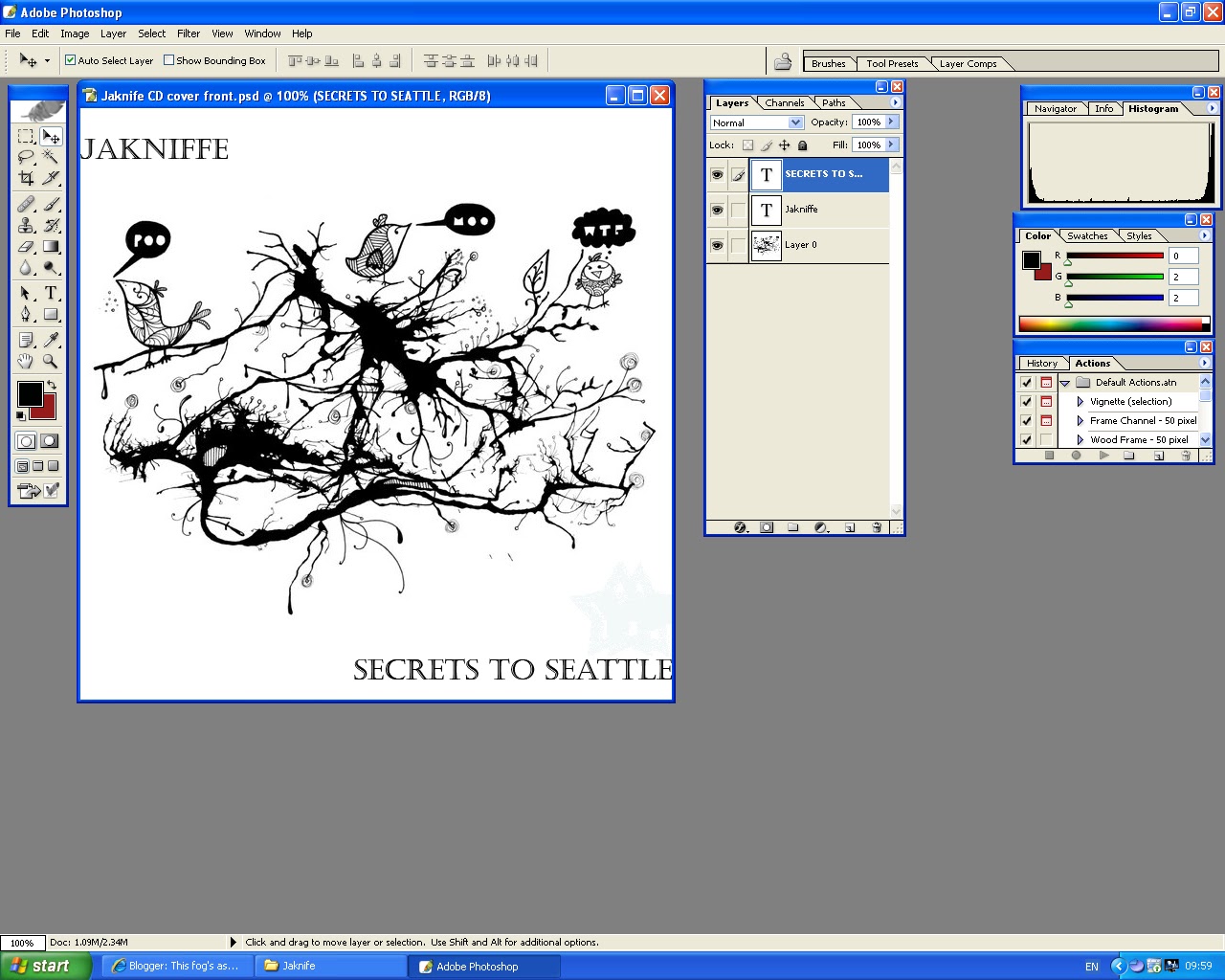Viewport: 1225px width, 980px height.
Task: Select the Brush tool
Action: click(x=51, y=204)
